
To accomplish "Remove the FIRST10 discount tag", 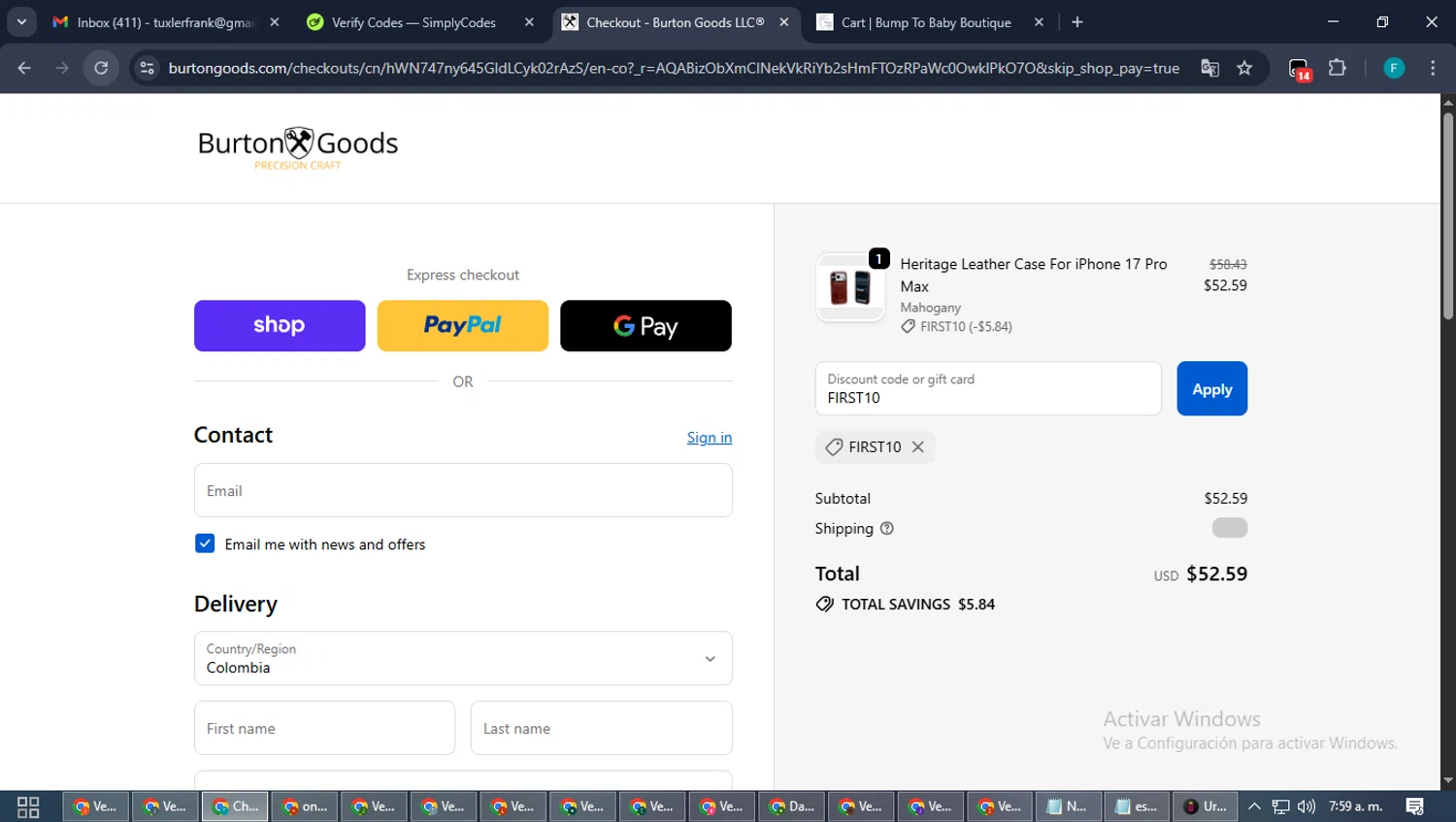I will pos(917,446).
